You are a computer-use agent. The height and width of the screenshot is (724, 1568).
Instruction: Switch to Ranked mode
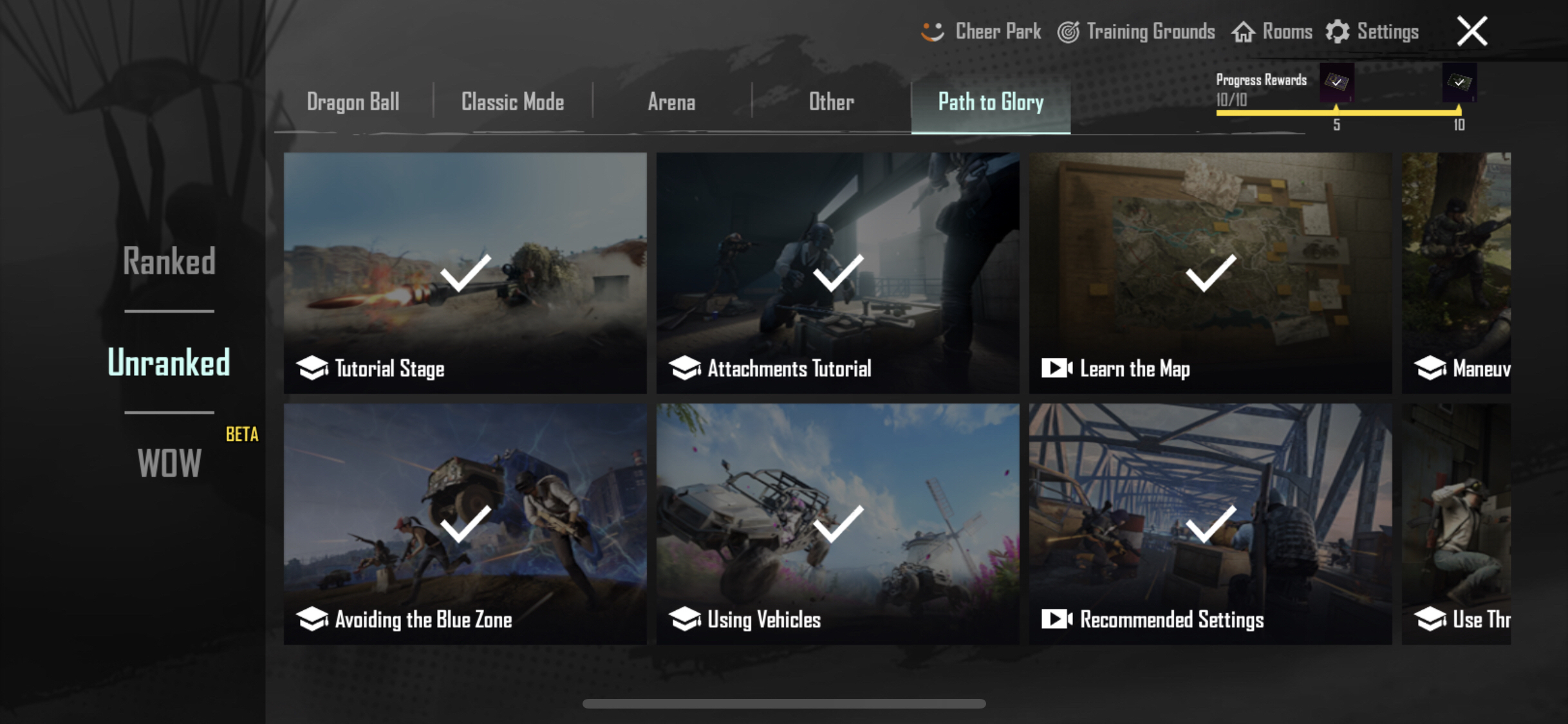coord(169,260)
